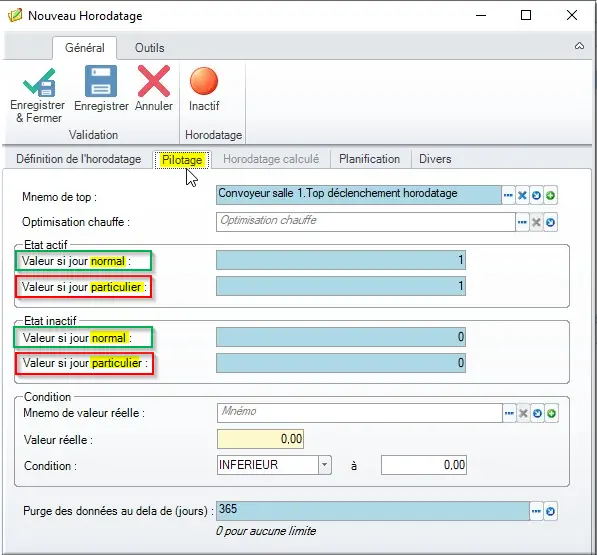This screenshot has height=555, width=597.
Task: Switch to the Outils ribbon tab
Action: [x=150, y=48]
